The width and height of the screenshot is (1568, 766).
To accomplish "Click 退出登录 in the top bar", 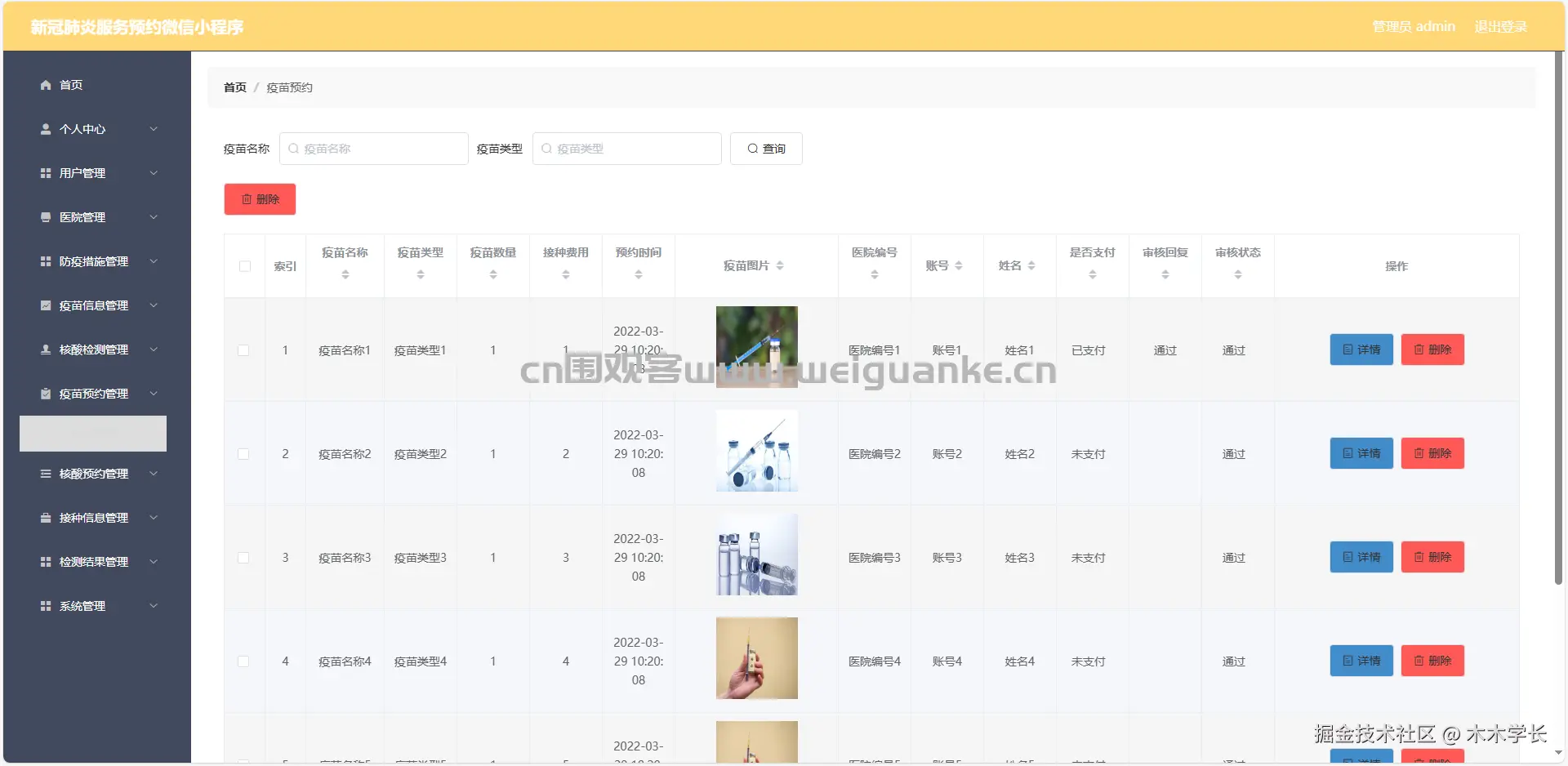I will coord(1500,27).
